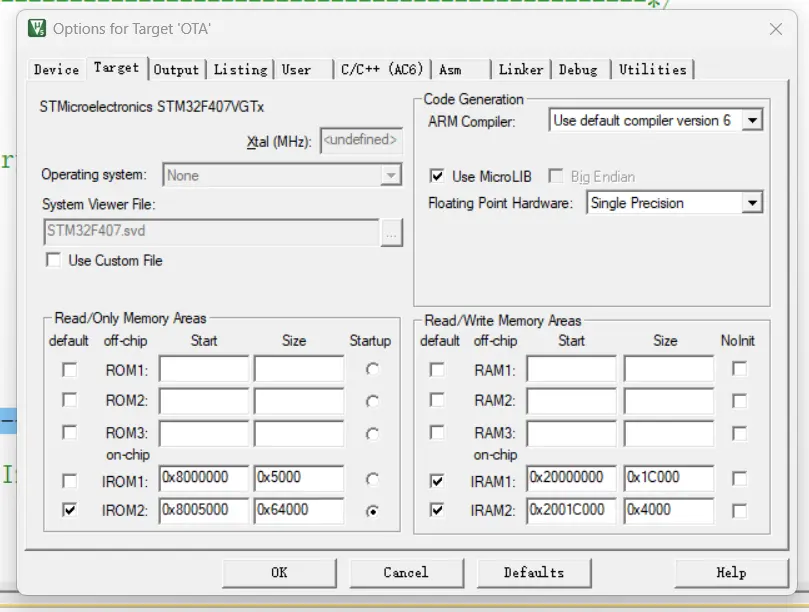
Task: Edit the IRAM2 Size value 0x4000
Action: point(669,510)
